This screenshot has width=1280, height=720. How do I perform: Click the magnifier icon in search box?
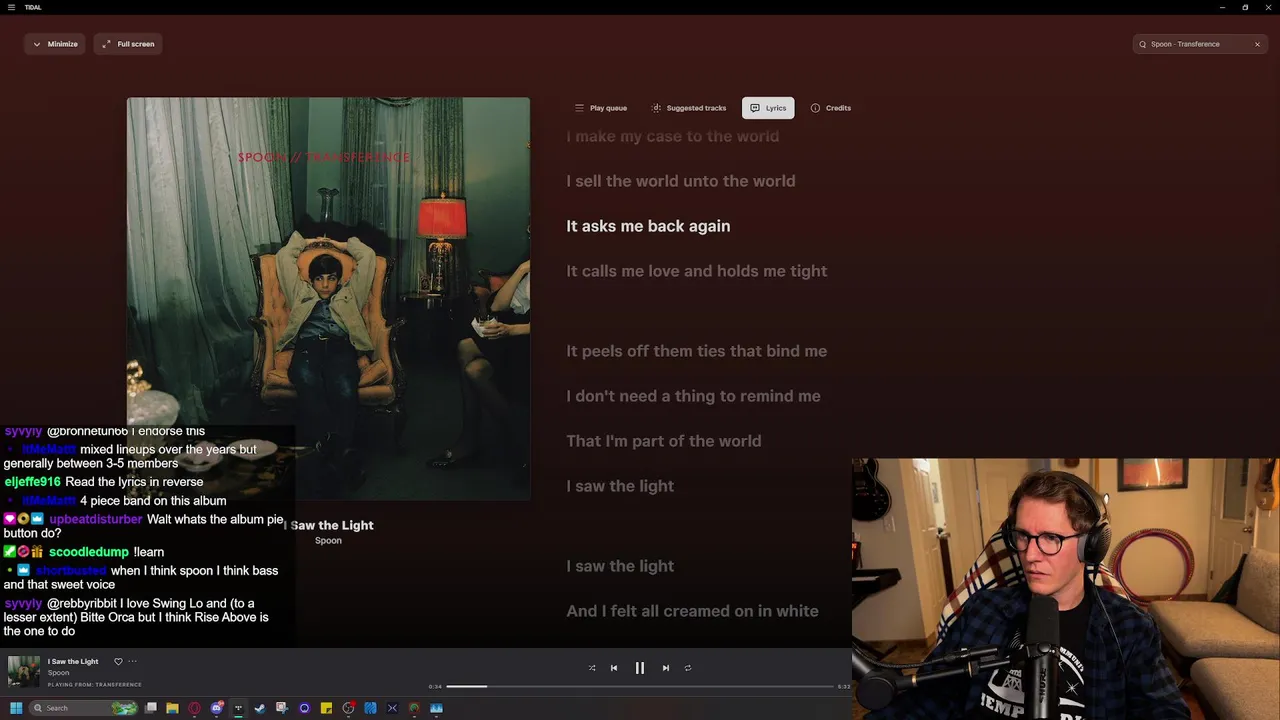pyautogui.click(x=1143, y=44)
